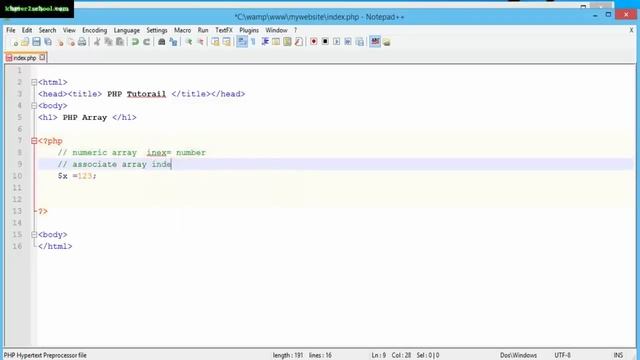Save the file with the floppy disk icon
This screenshot has height=360, width=640.
tap(36, 42)
